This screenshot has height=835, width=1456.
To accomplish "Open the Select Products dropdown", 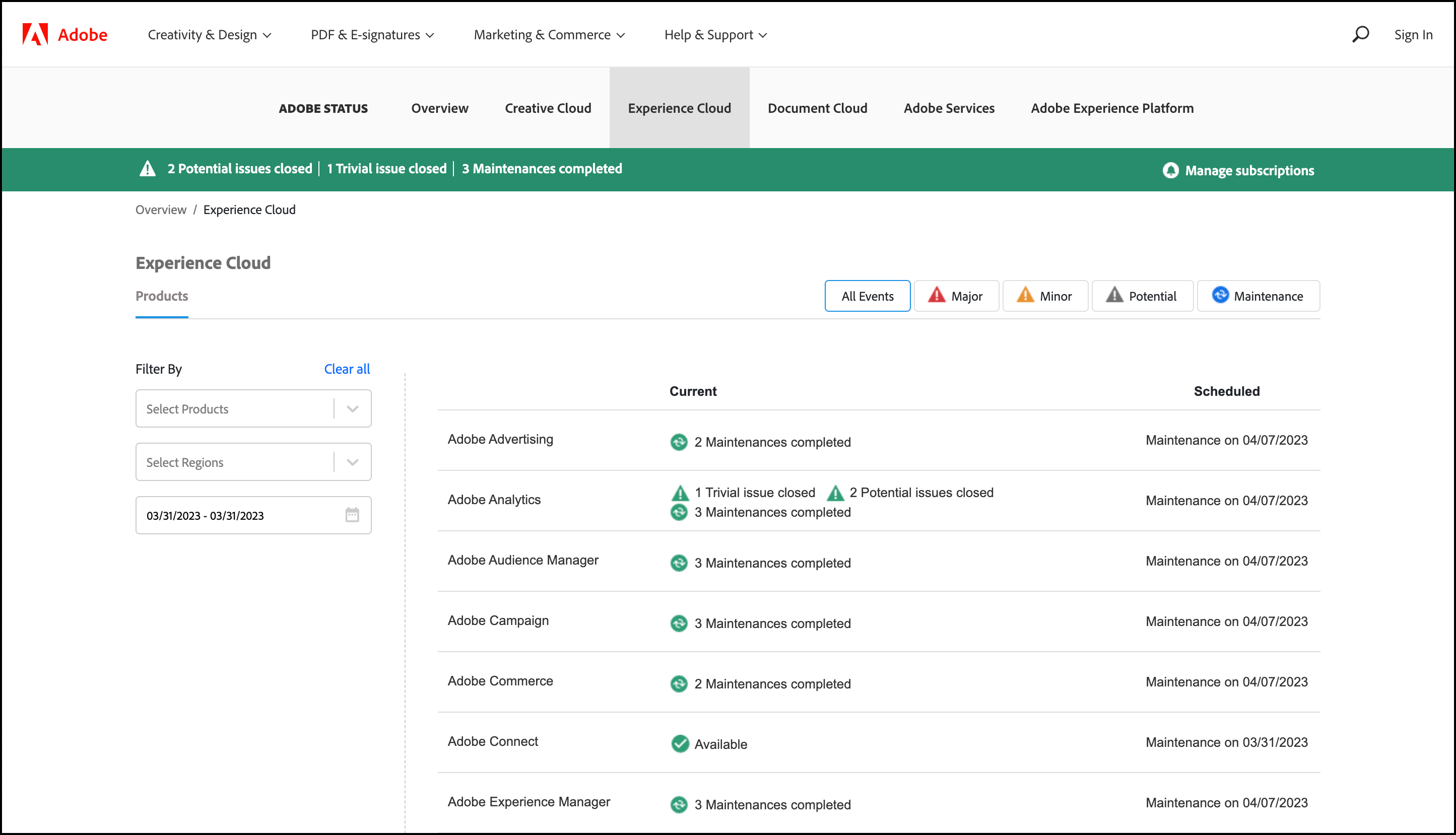I will click(x=253, y=409).
